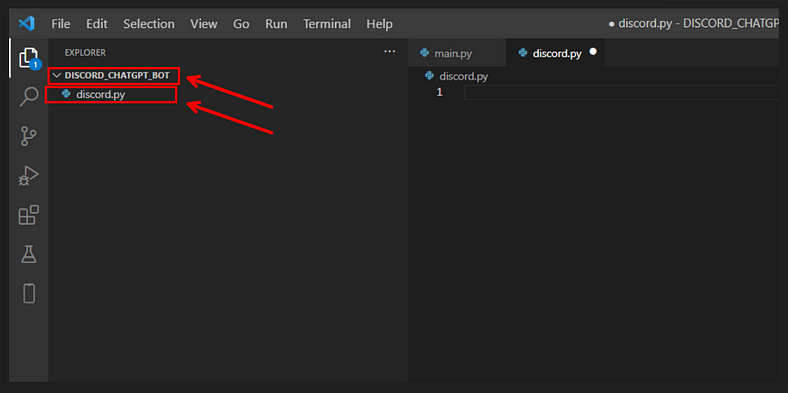The image size is (788, 393).
Task: Click the Python icon on the discord.py tab
Action: point(523,53)
